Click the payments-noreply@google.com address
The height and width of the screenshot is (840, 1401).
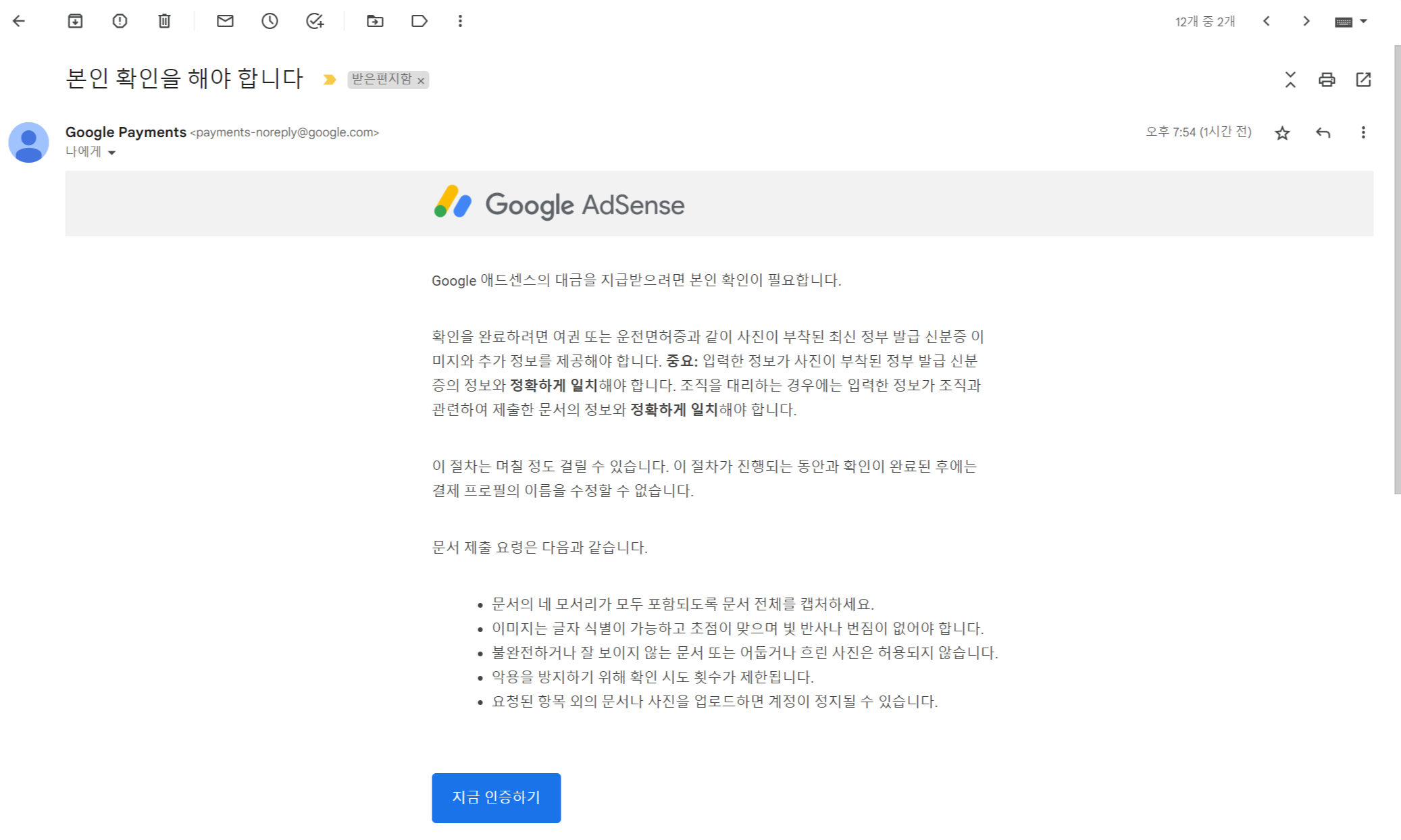284,133
